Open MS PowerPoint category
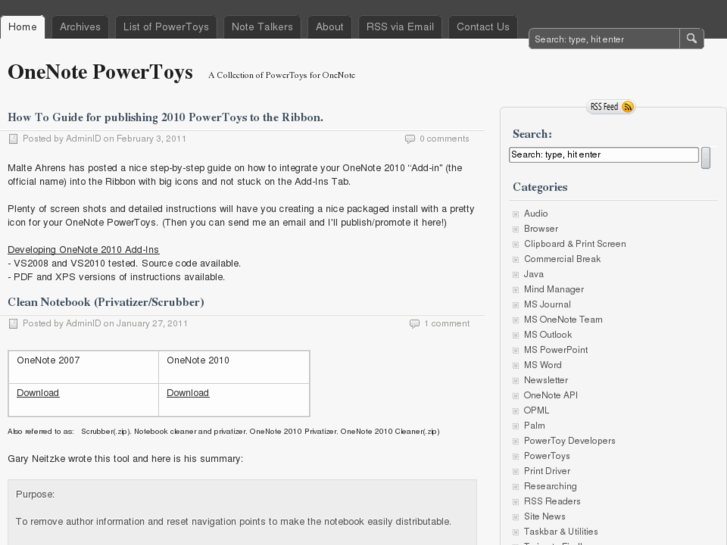This screenshot has width=727, height=545. pyautogui.click(x=555, y=350)
